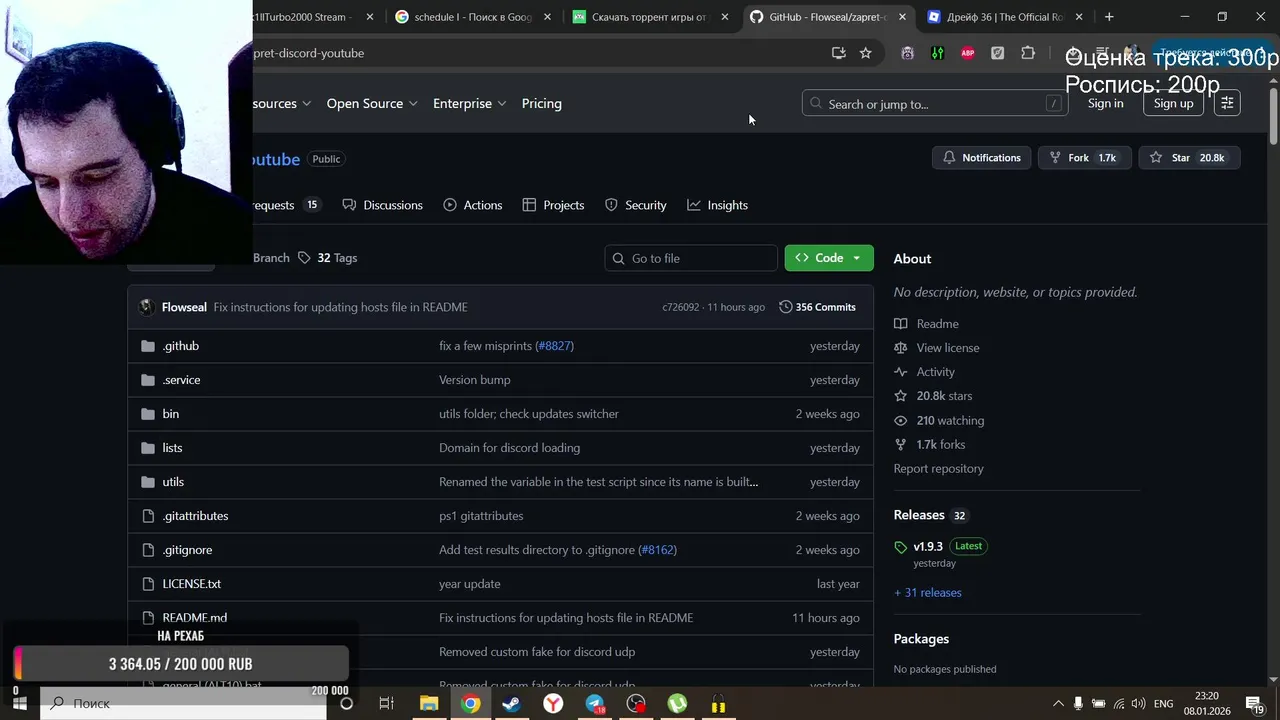Expand the Open Source menu
1280x720 pixels.
(371, 103)
